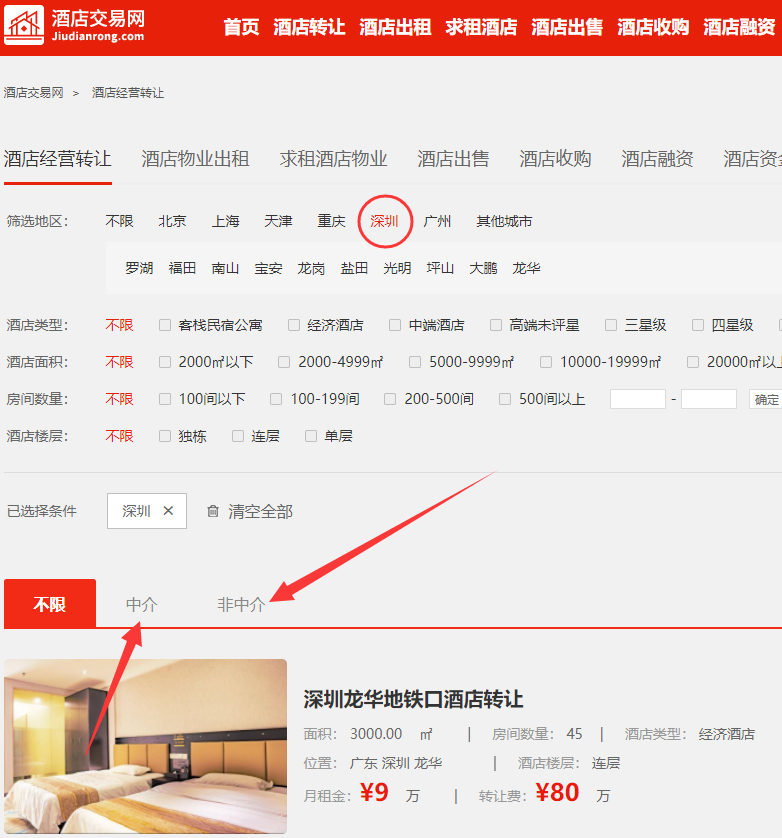Screen dimensions: 782x838
Task: Open 酒店融资 in the red header
Action: [739, 27]
